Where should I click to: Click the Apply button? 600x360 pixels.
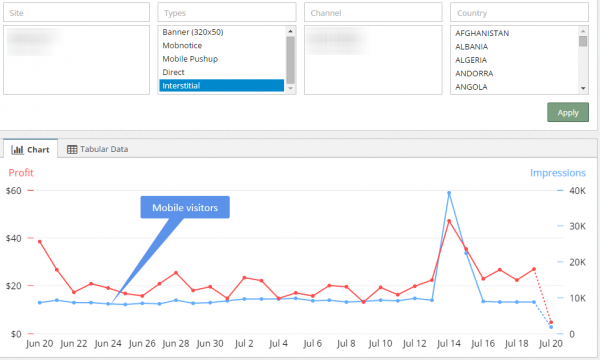click(x=568, y=112)
